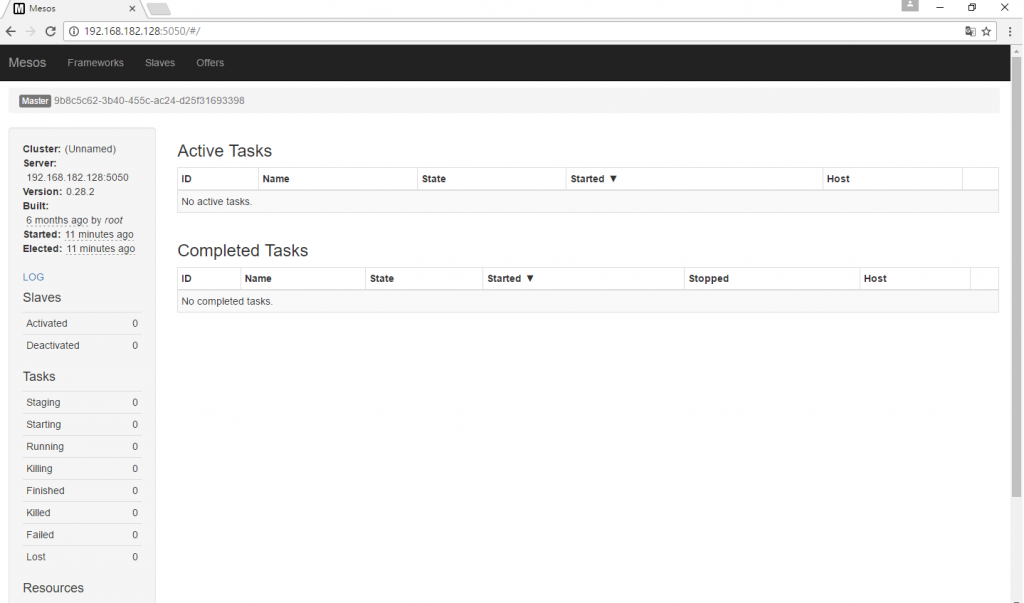Sort Completed Tasks by Stopped column
Viewport: 1024px width, 603px height.
pyautogui.click(x=772, y=278)
